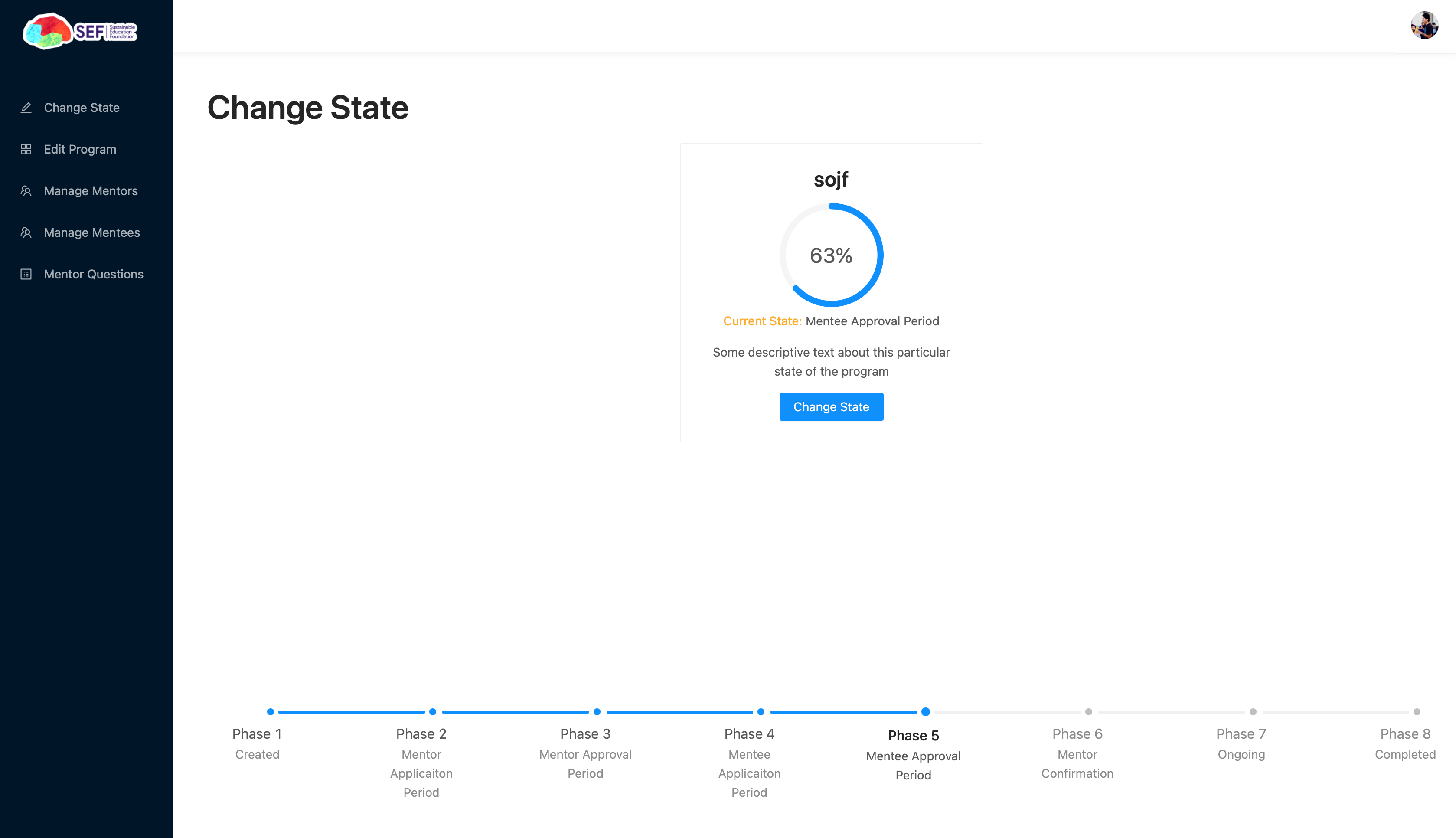The image size is (1456, 838).
Task: Click the blue Change State button
Action: click(831, 407)
